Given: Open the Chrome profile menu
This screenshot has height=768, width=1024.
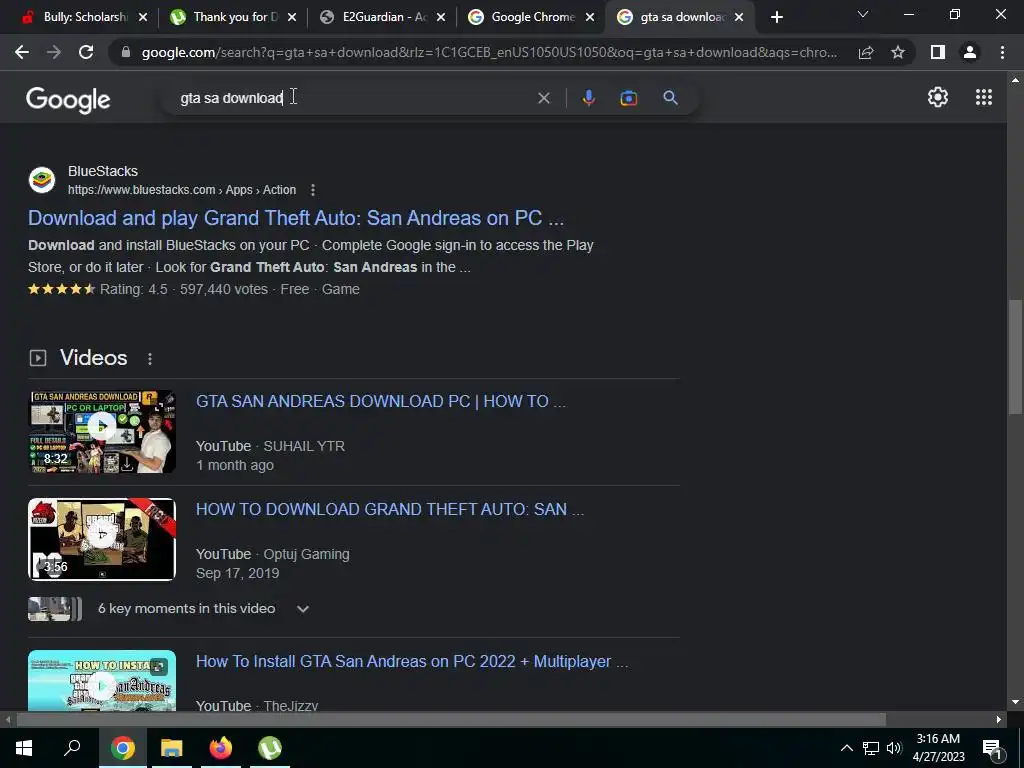Looking at the screenshot, I should [x=970, y=52].
